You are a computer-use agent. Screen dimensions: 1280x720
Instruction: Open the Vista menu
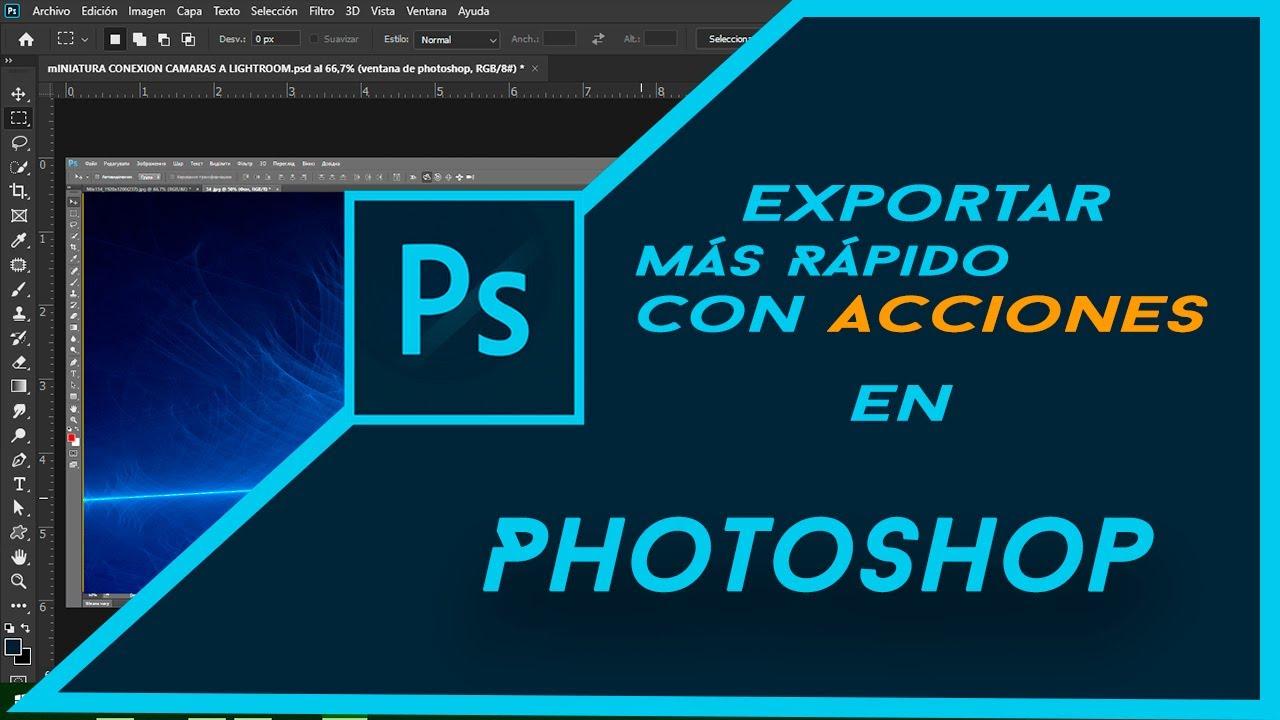tap(383, 11)
